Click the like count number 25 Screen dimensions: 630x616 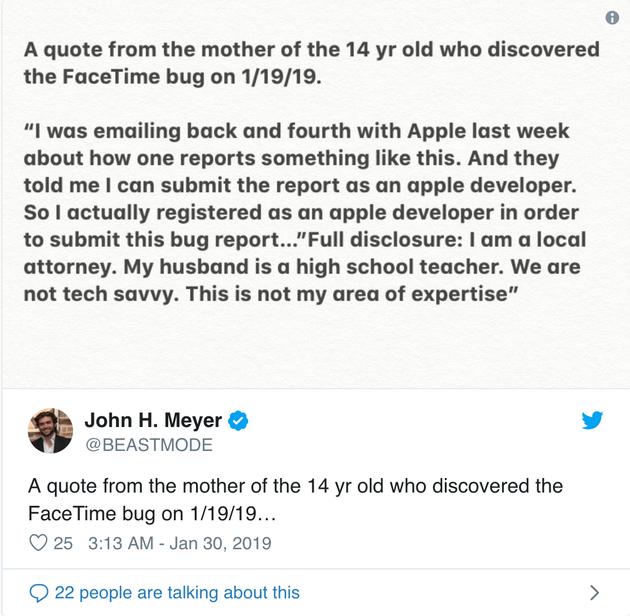[63, 544]
